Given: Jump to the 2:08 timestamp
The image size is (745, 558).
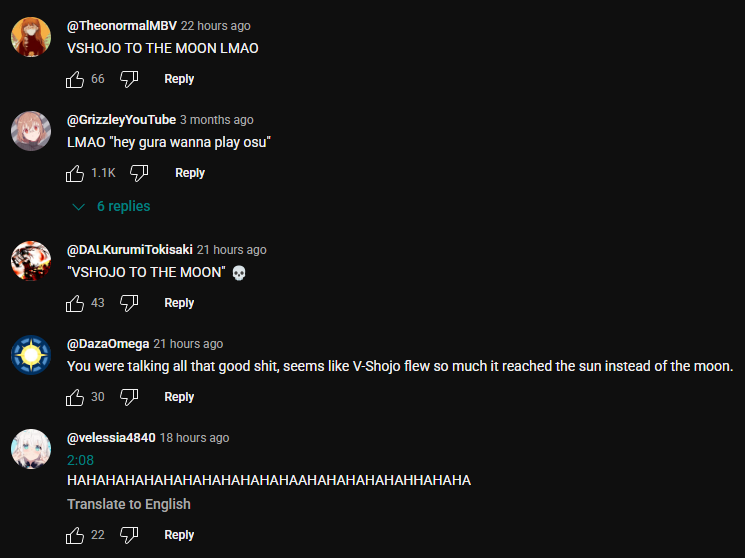Looking at the screenshot, I should pyautogui.click(x=80, y=460).
